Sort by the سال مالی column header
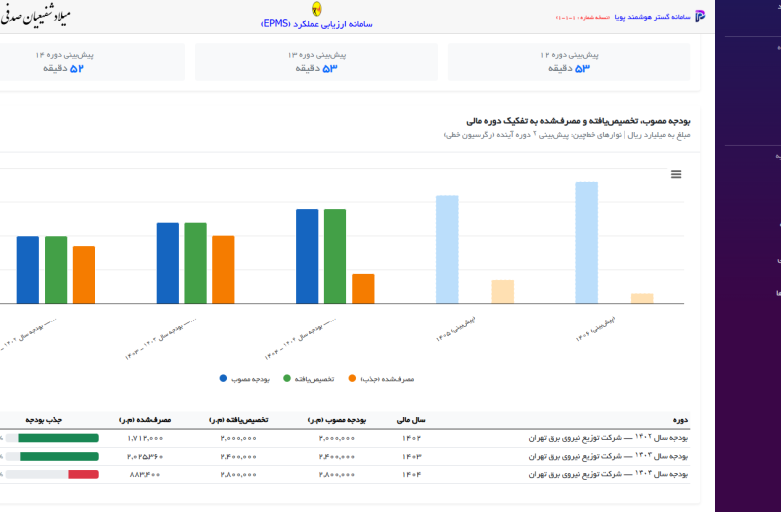This screenshot has width=781, height=512. [x=411, y=420]
